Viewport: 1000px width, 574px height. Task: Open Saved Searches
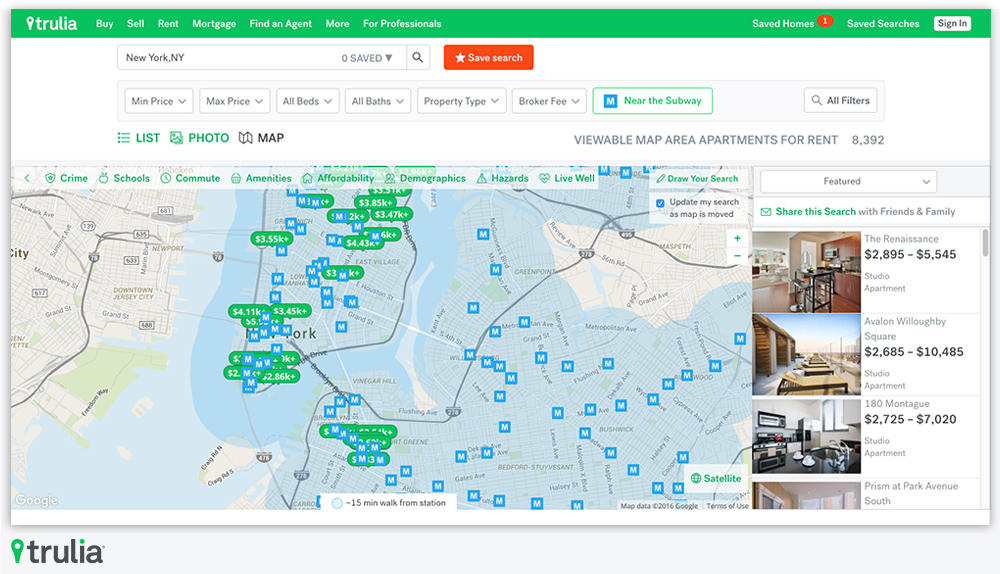click(883, 24)
